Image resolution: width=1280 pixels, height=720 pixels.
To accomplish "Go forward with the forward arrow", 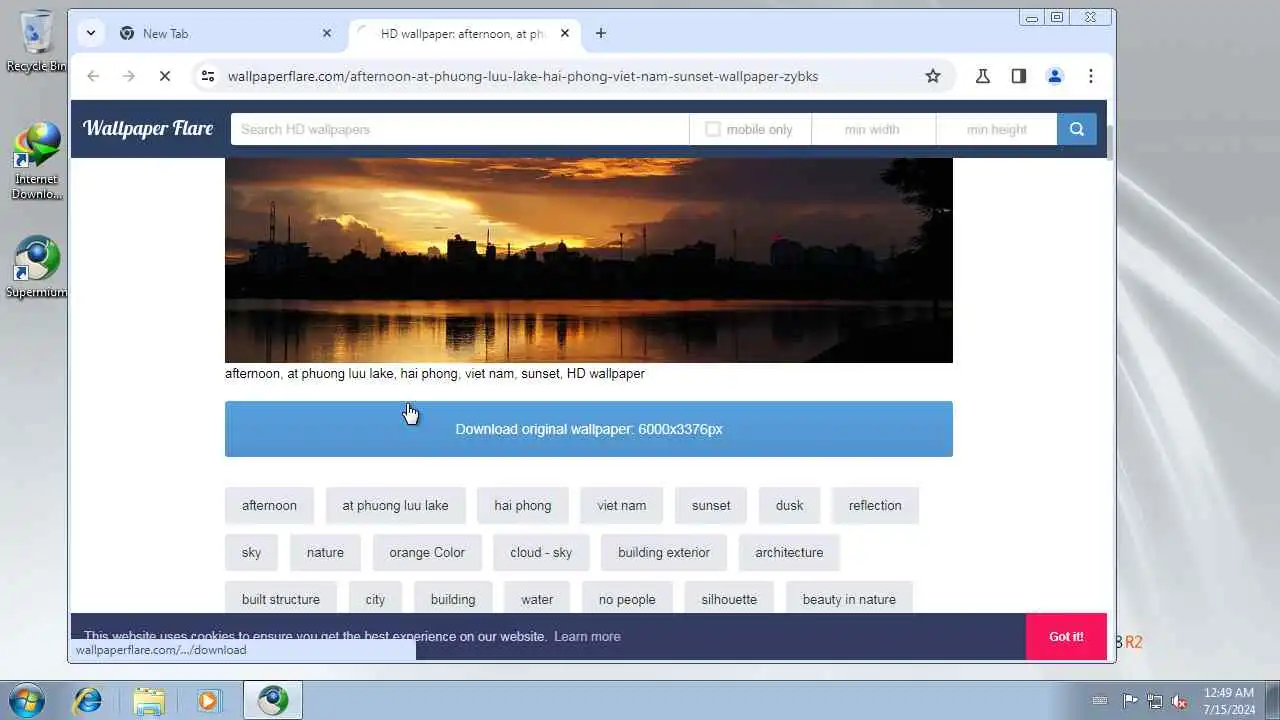I will click(129, 76).
